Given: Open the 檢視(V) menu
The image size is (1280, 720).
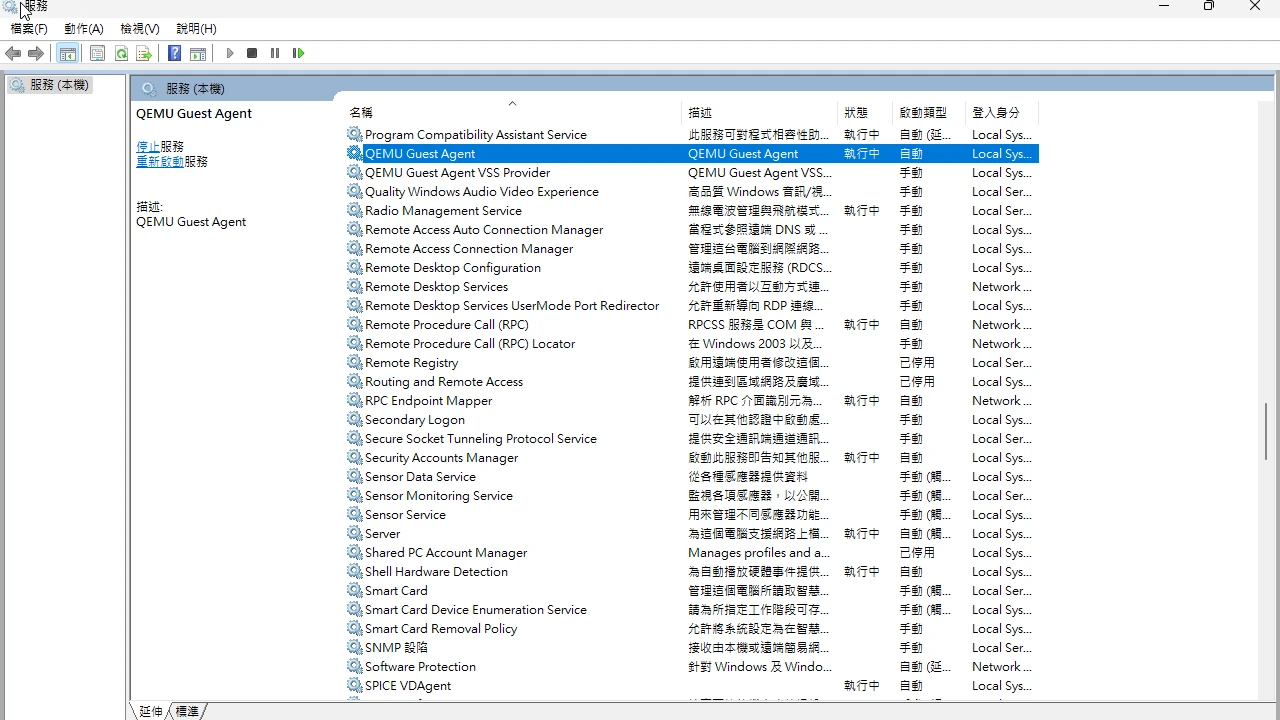Looking at the screenshot, I should [x=140, y=29].
